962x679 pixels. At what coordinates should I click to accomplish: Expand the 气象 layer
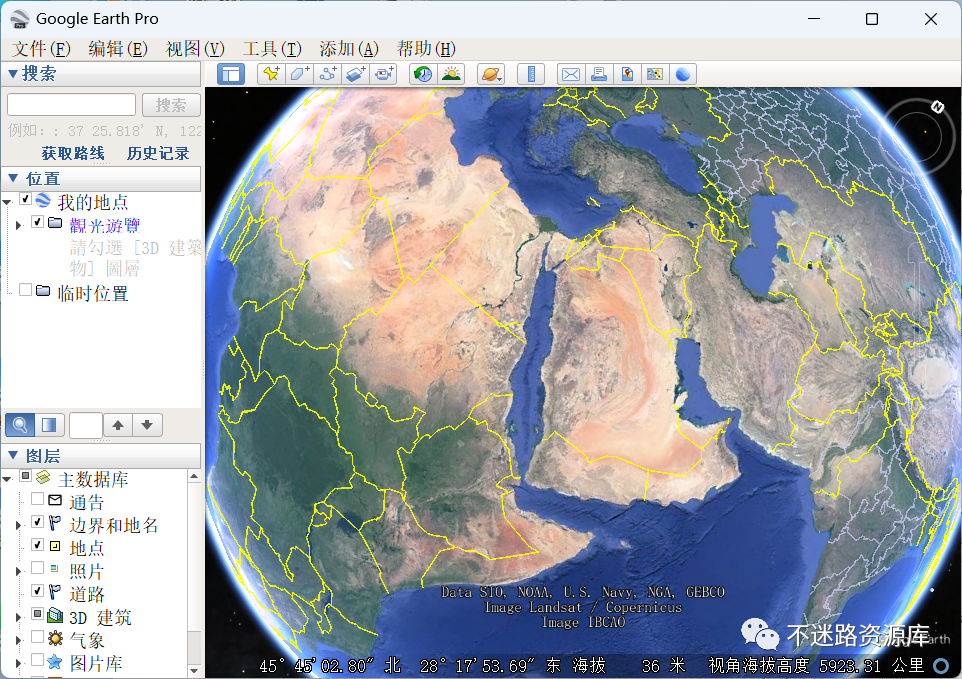click(x=18, y=640)
